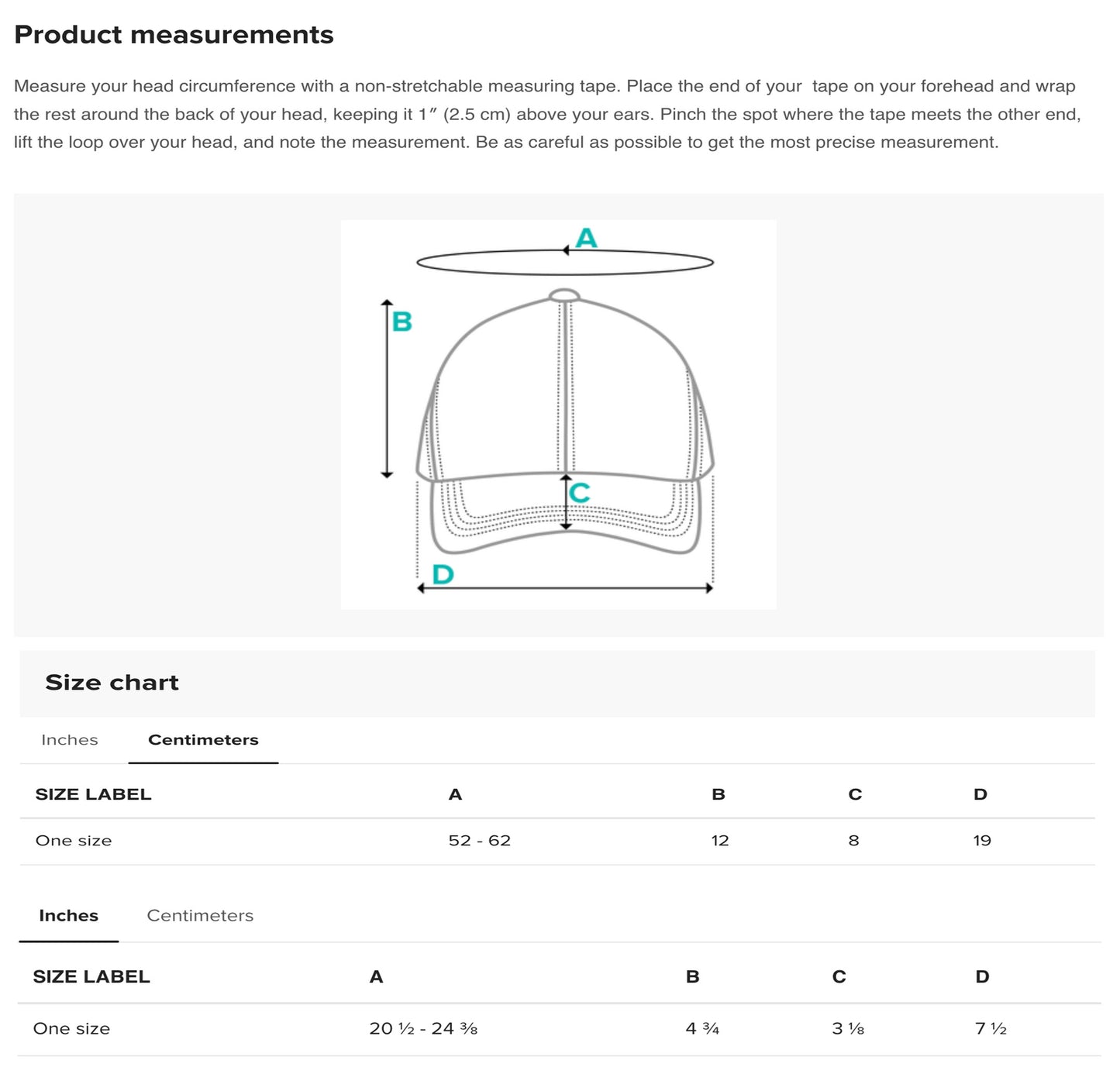Click the Product measurements heading
Image resolution: width=1120 pixels, height=1081 pixels.
point(174,35)
